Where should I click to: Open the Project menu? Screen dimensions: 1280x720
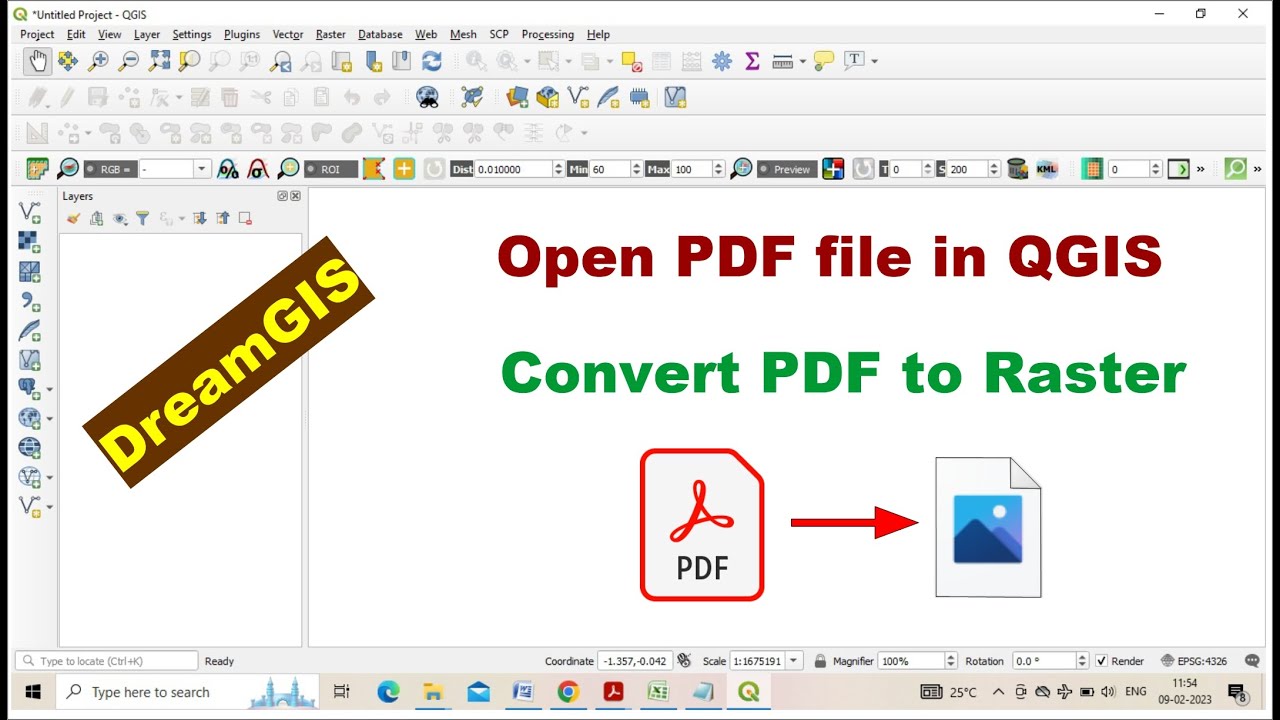pos(37,34)
